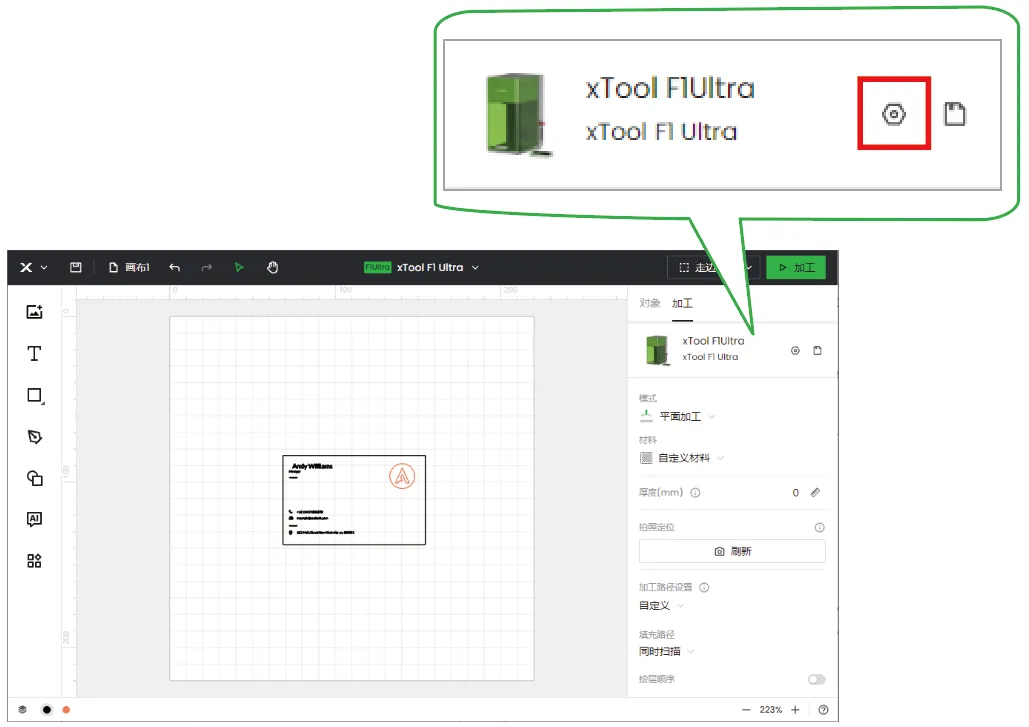Select the orange layer color dot
The width and height of the screenshot is (1029, 727).
point(66,709)
